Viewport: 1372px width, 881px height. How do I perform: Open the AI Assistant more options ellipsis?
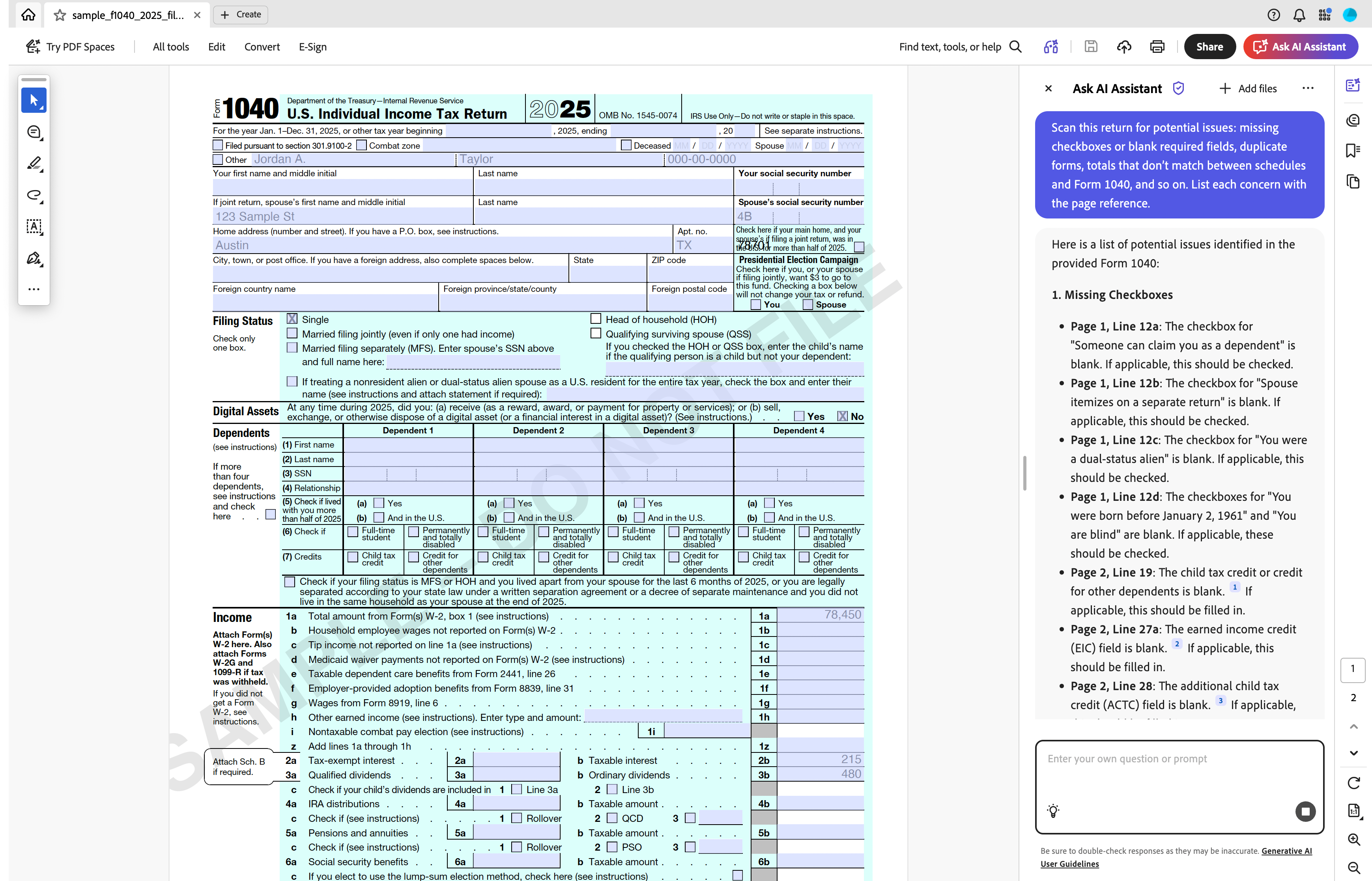tap(1307, 88)
